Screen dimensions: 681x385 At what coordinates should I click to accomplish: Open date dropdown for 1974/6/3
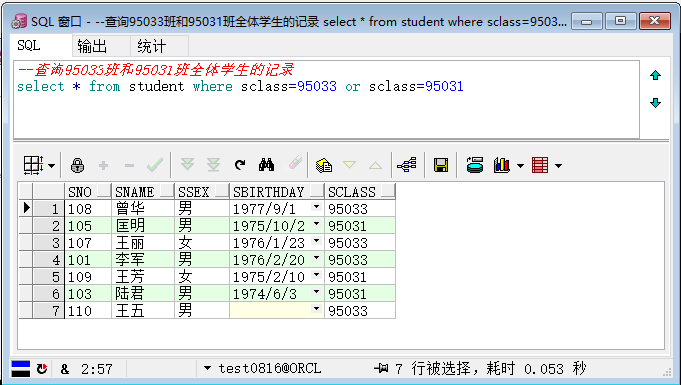pos(316,292)
